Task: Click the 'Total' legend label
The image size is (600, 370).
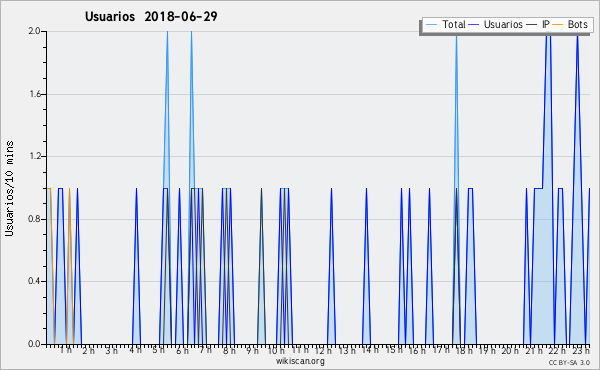Action: tap(454, 24)
